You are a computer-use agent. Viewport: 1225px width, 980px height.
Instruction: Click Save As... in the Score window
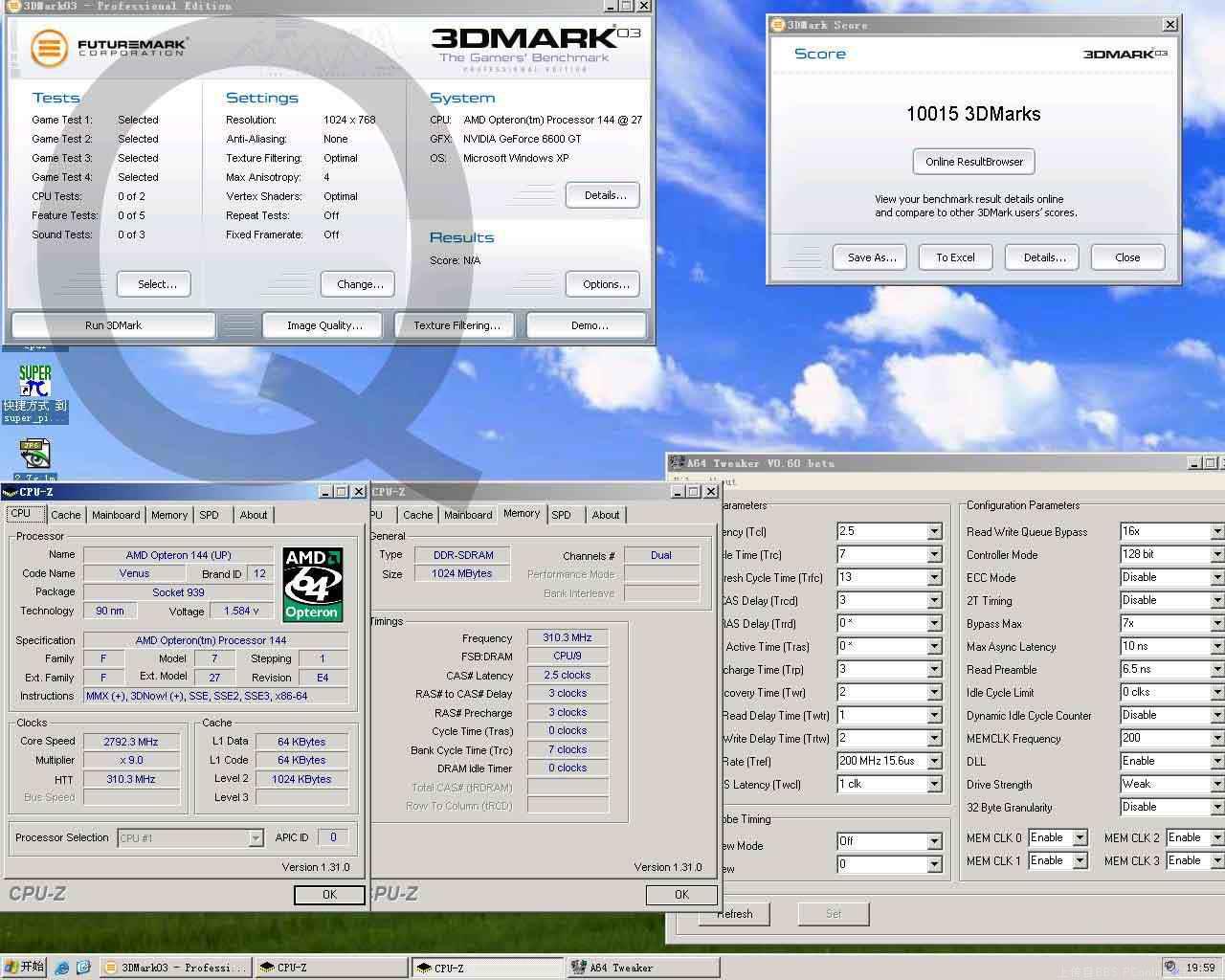click(x=868, y=257)
